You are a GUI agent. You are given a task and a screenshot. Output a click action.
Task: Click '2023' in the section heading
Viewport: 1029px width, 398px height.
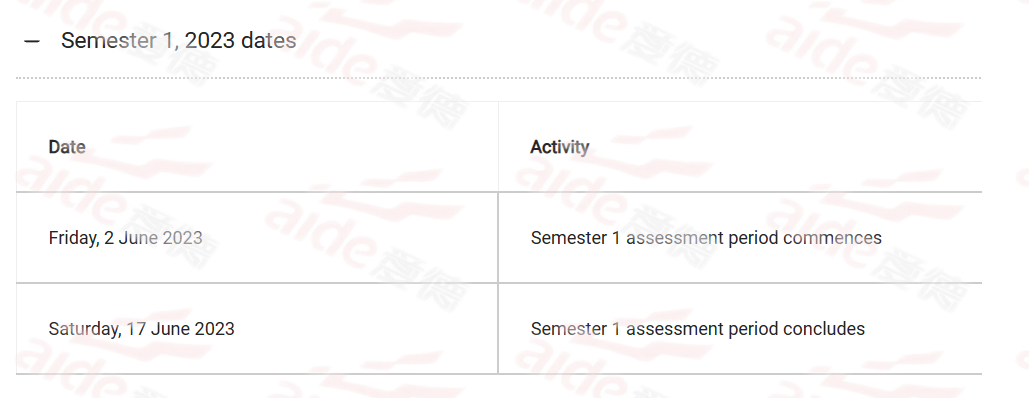[x=209, y=41]
